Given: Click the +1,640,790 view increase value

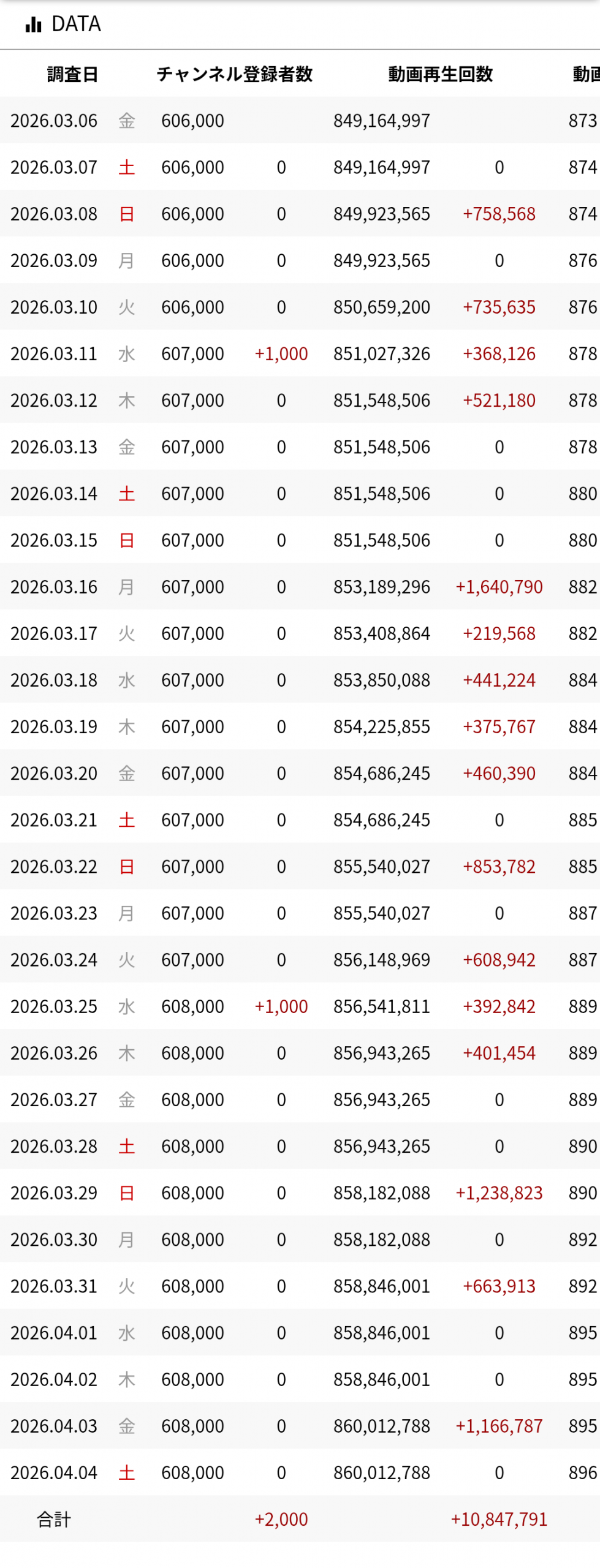Looking at the screenshot, I should click(x=498, y=587).
